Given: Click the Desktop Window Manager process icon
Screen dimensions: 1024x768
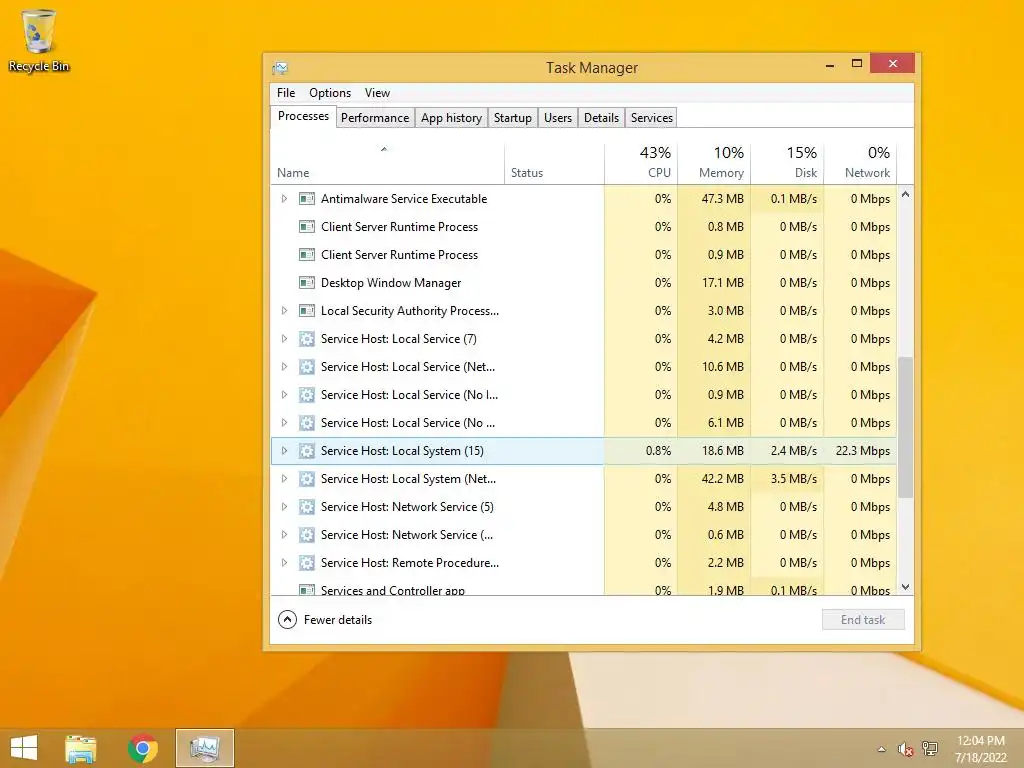Looking at the screenshot, I should tap(306, 283).
